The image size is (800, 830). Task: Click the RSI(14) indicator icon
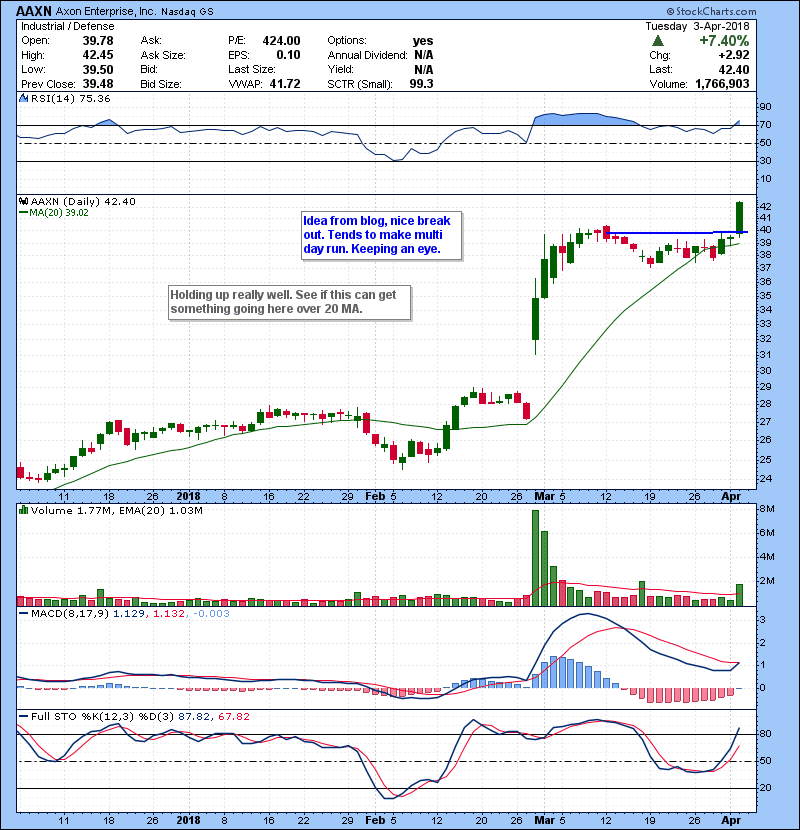coord(23,98)
